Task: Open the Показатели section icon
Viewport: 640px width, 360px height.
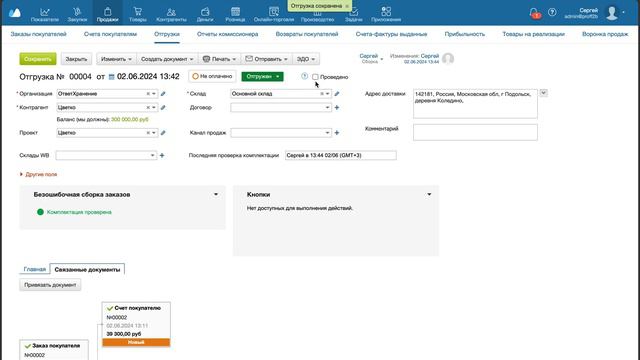Action: [44, 12]
